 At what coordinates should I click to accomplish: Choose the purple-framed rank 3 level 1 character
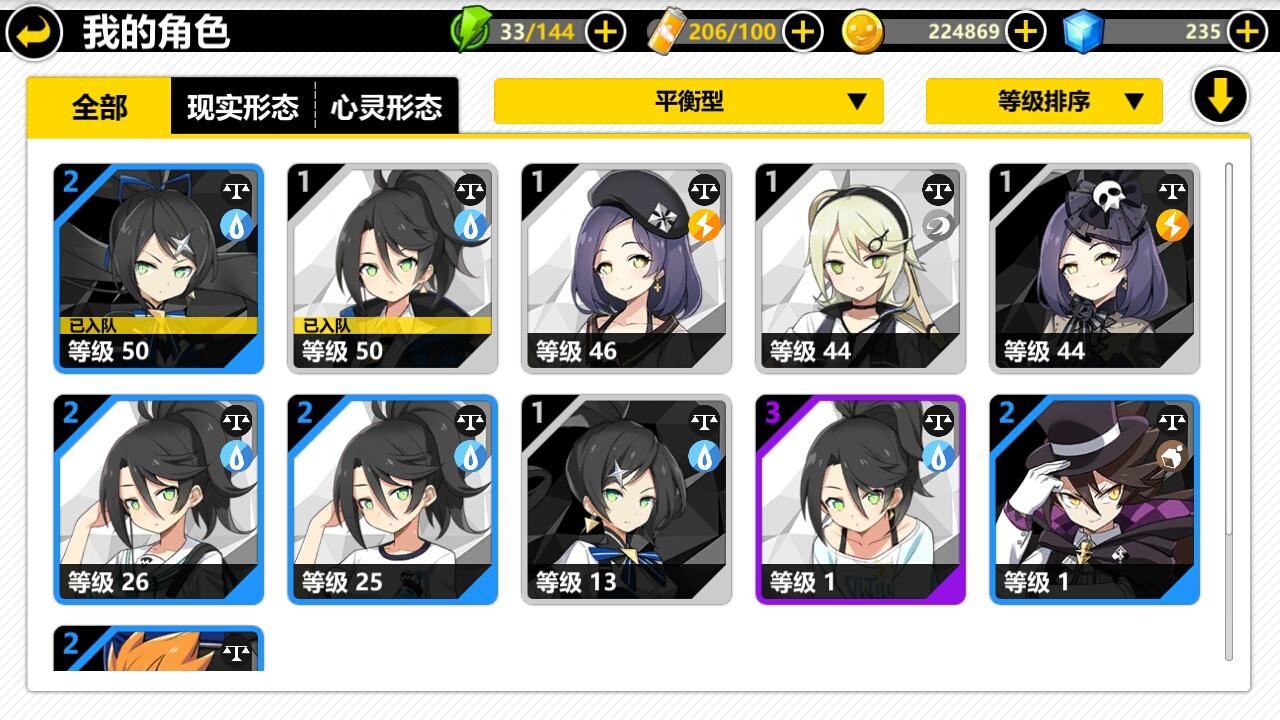coord(861,500)
